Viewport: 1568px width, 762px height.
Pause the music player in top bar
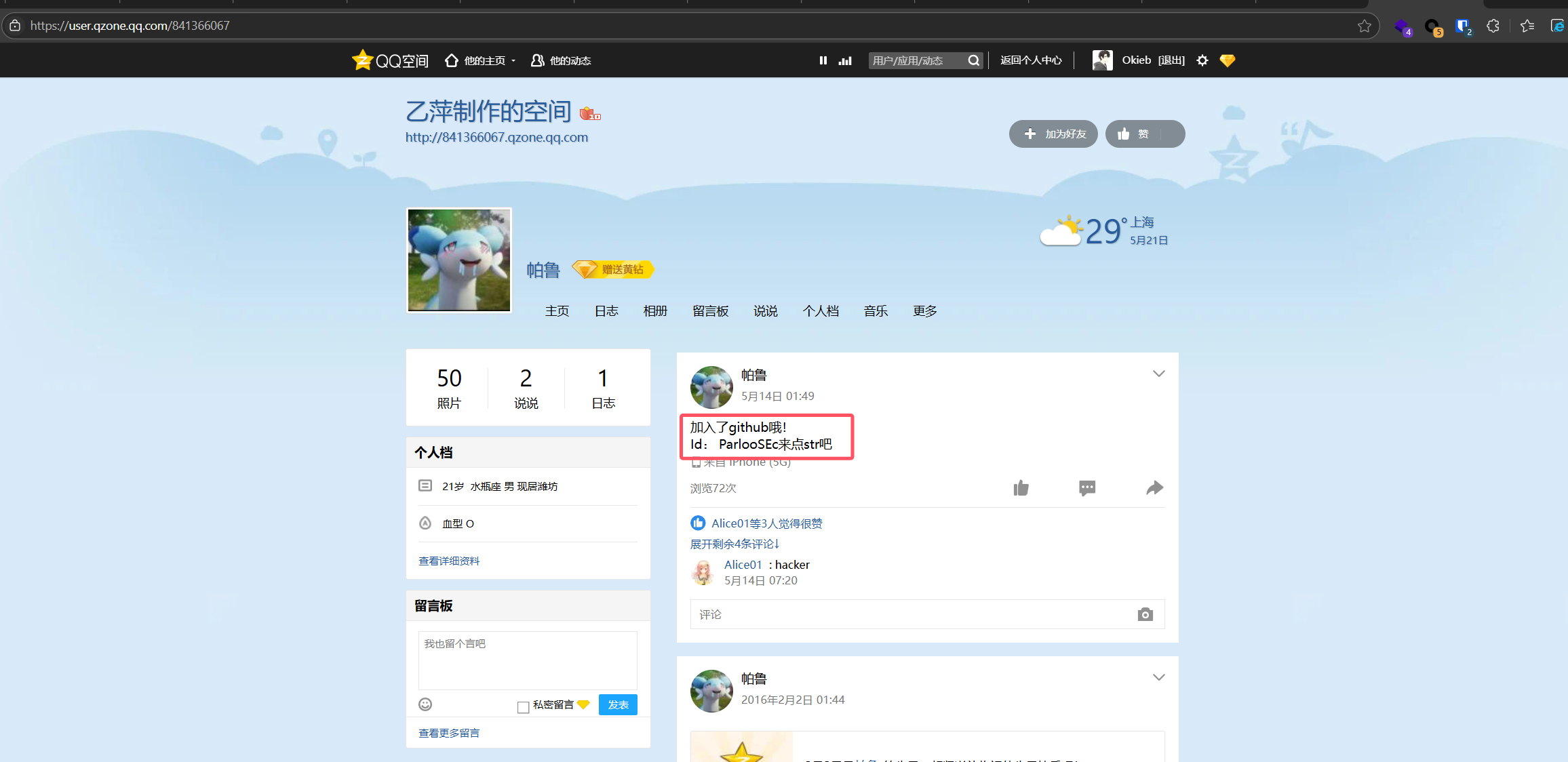[823, 60]
